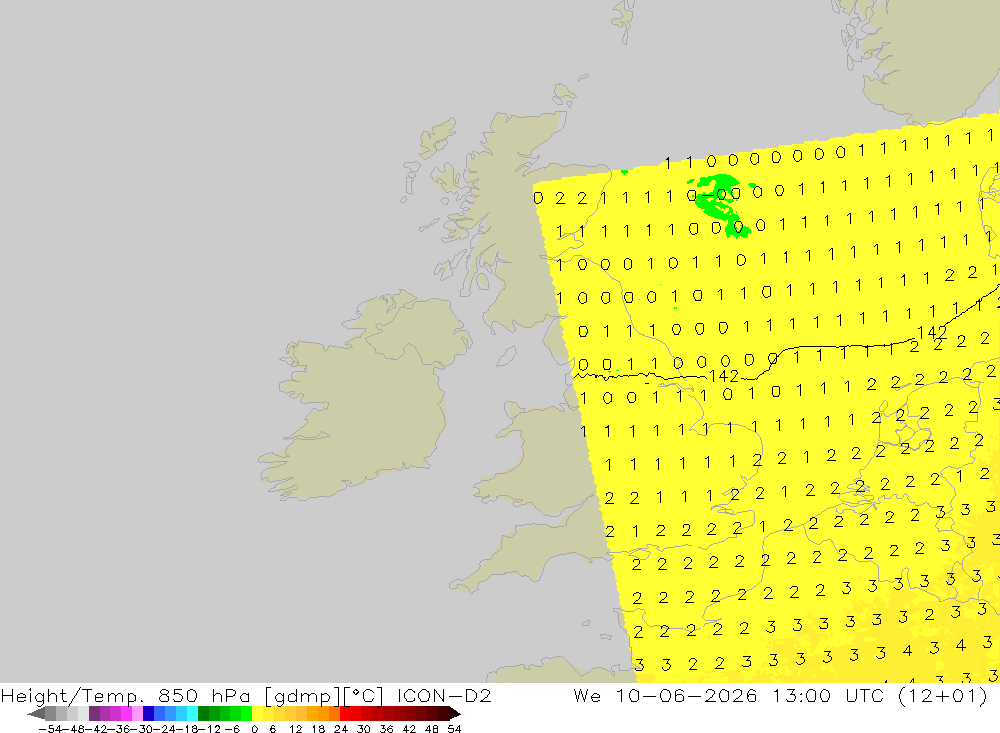1000x733 pixels.
Task: Pick the bright red legend swatch above 24
Action: 345,713
